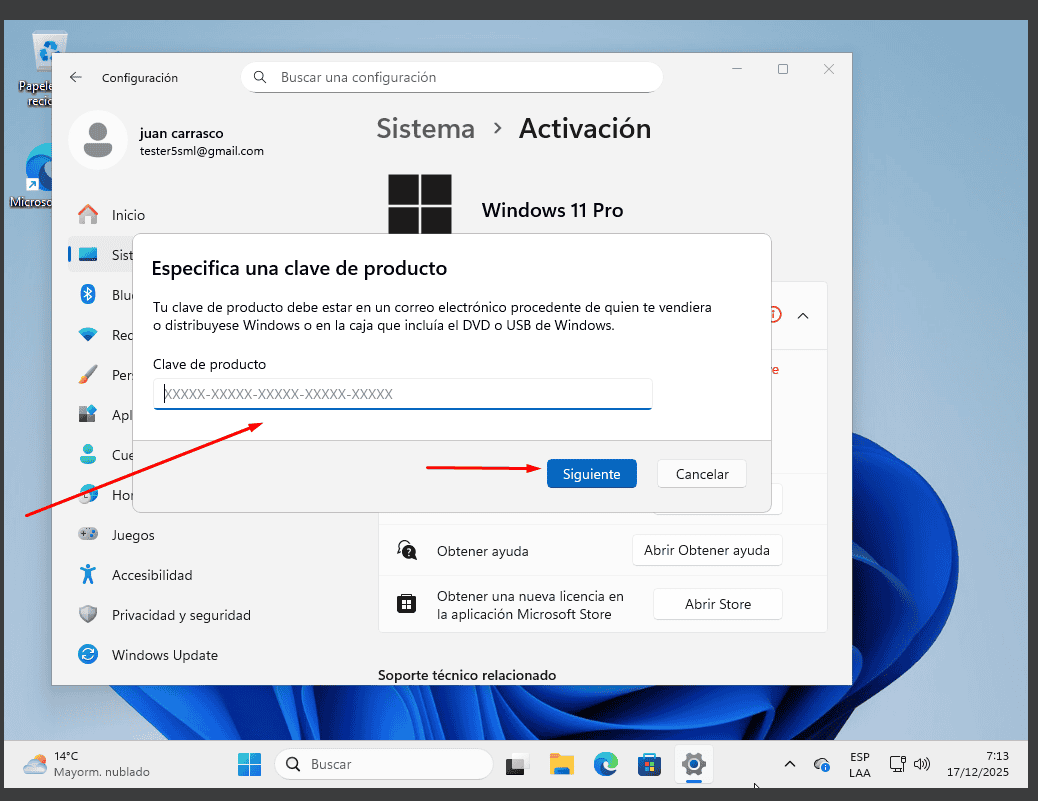Screen dimensions: 1038x801
Task: Focus the Clave de producto field
Action: pos(402,394)
